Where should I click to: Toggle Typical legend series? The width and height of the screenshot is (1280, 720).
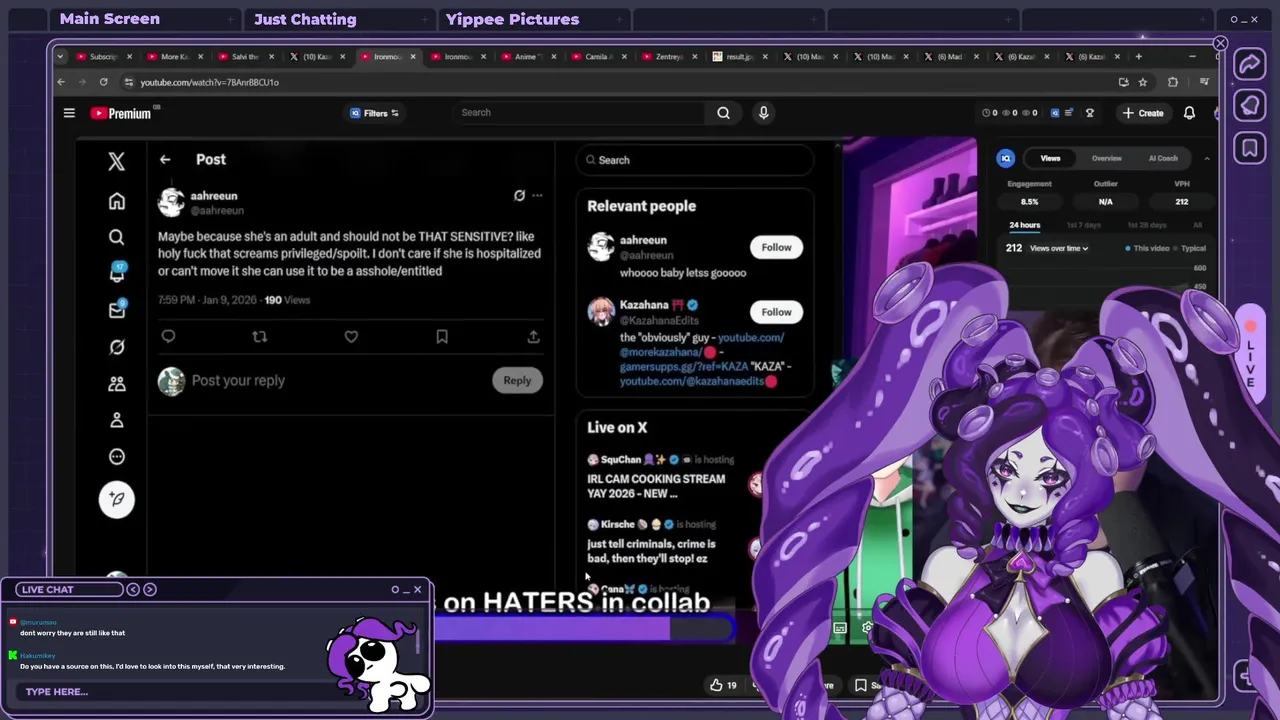tap(1190, 248)
